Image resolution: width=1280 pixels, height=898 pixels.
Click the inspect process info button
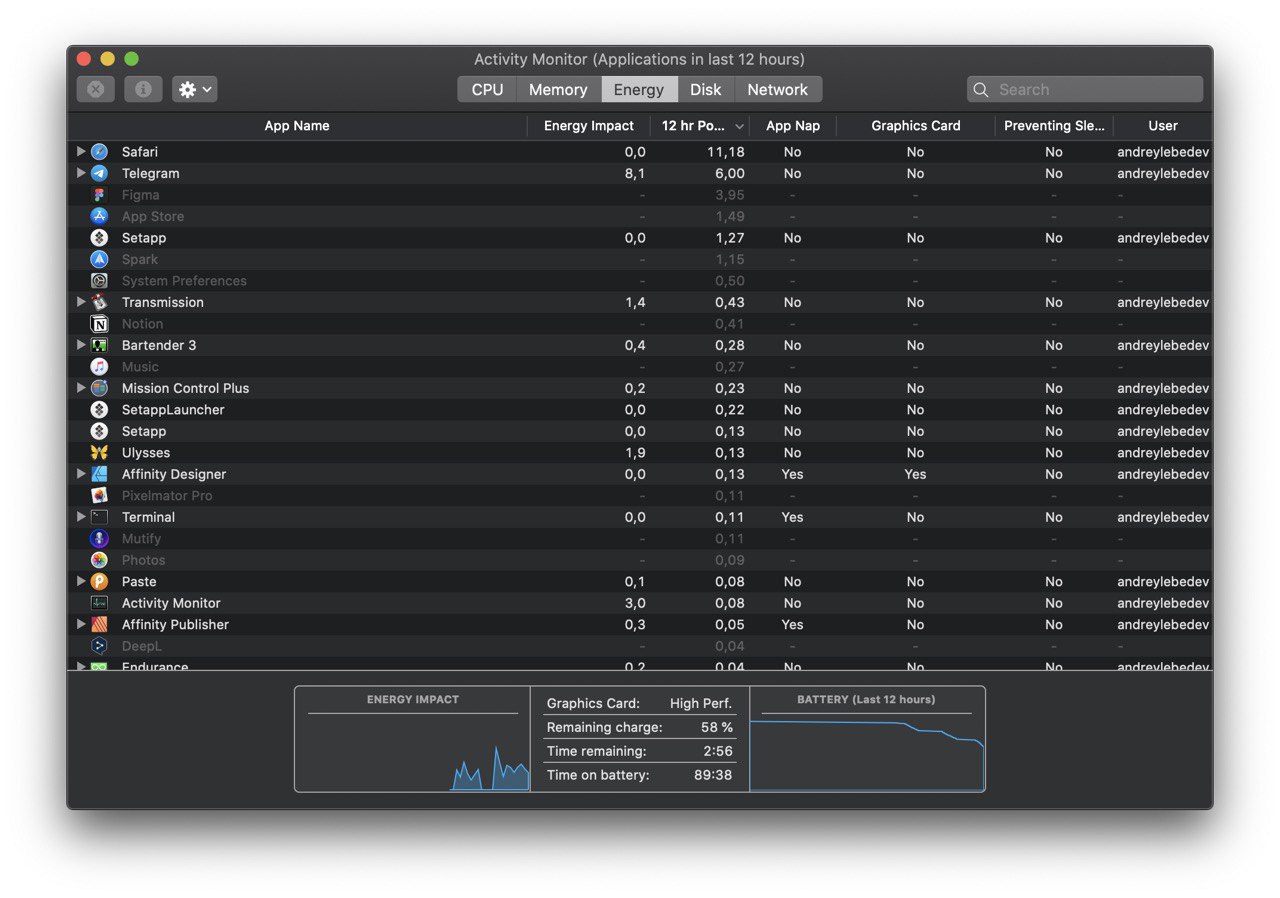click(x=143, y=89)
